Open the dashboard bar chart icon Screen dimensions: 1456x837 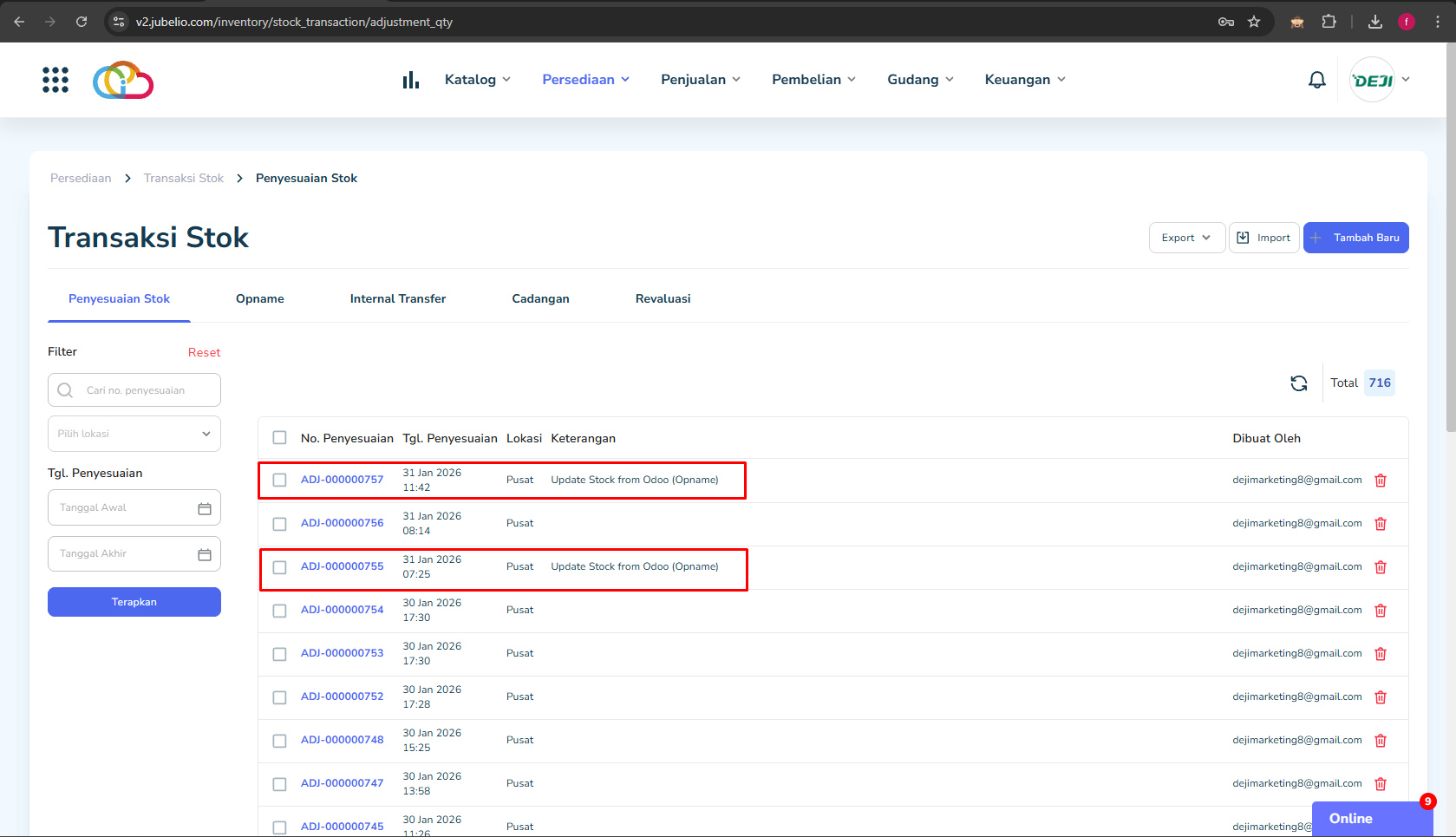click(x=411, y=80)
